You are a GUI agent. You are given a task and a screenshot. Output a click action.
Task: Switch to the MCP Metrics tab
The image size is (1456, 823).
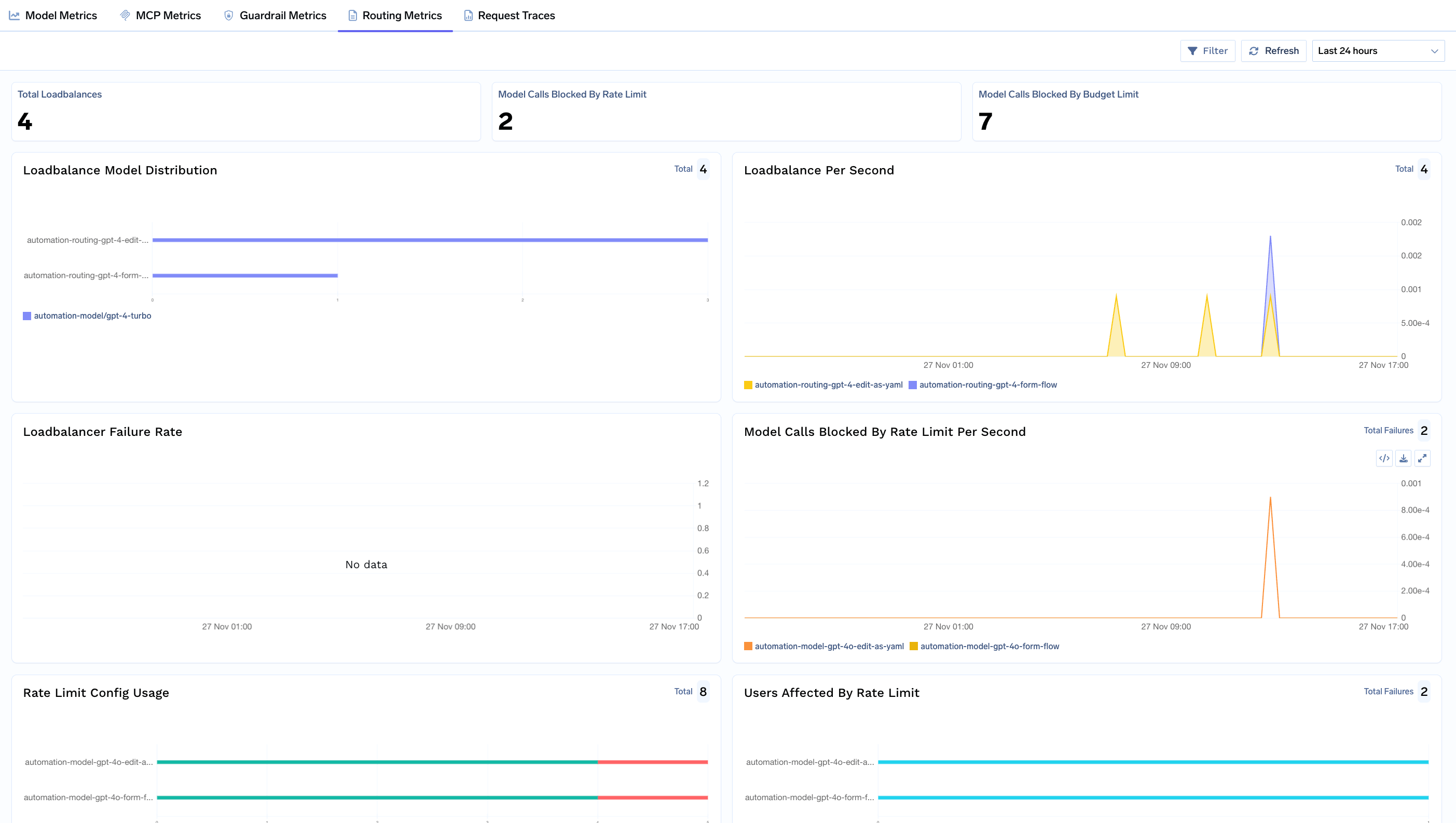(160, 15)
